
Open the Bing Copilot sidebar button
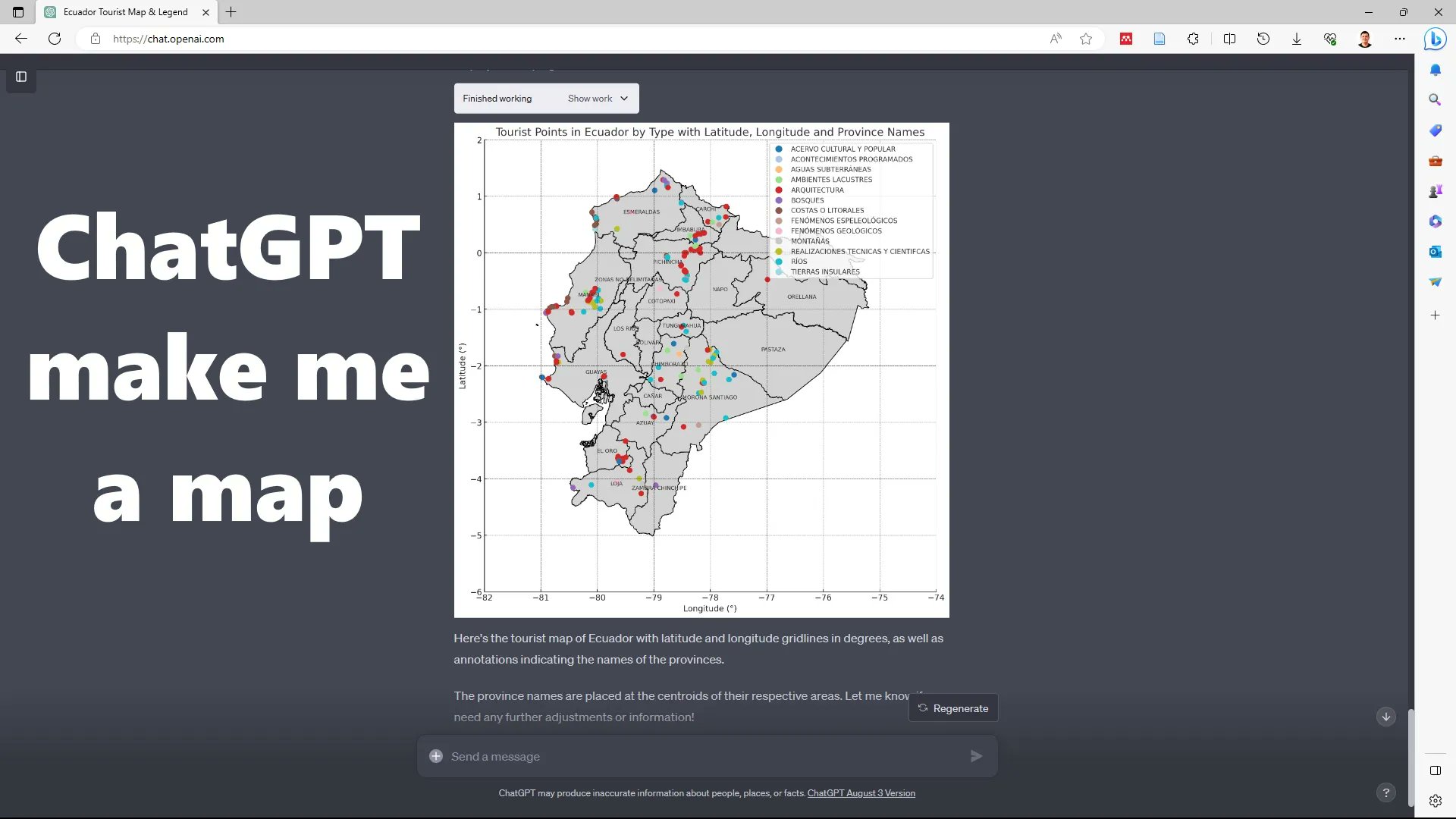click(1435, 39)
